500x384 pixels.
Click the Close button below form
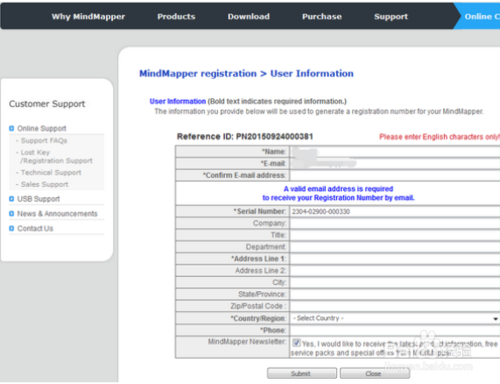375,374
